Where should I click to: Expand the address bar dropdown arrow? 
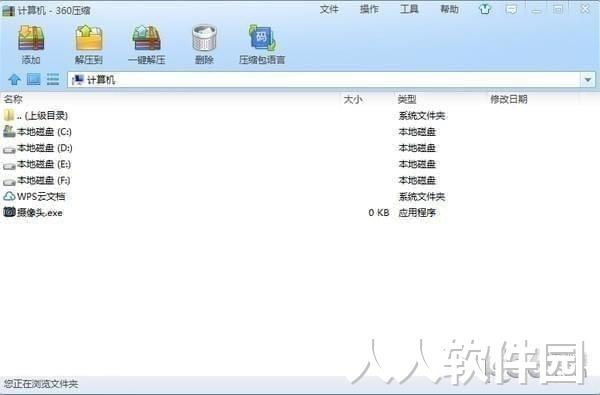[x=588, y=80]
